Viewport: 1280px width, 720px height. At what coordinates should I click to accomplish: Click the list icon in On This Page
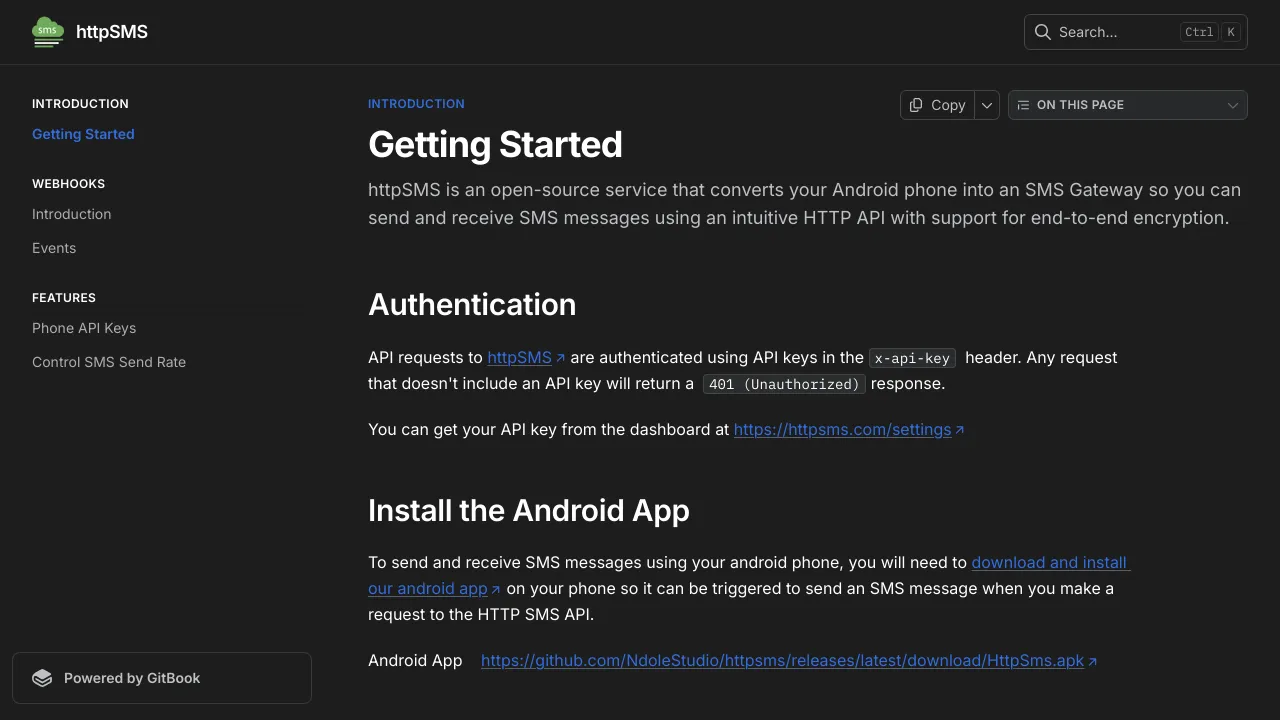(x=1023, y=105)
